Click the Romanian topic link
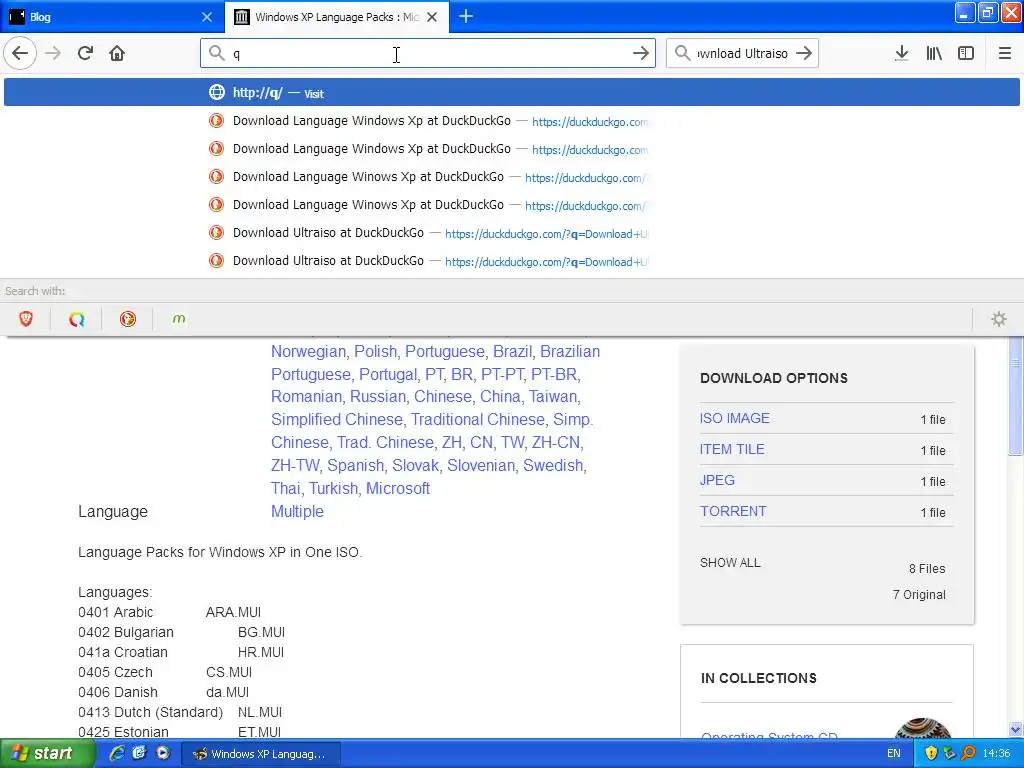Viewport: 1024px width, 768px height. [x=306, y=396]
